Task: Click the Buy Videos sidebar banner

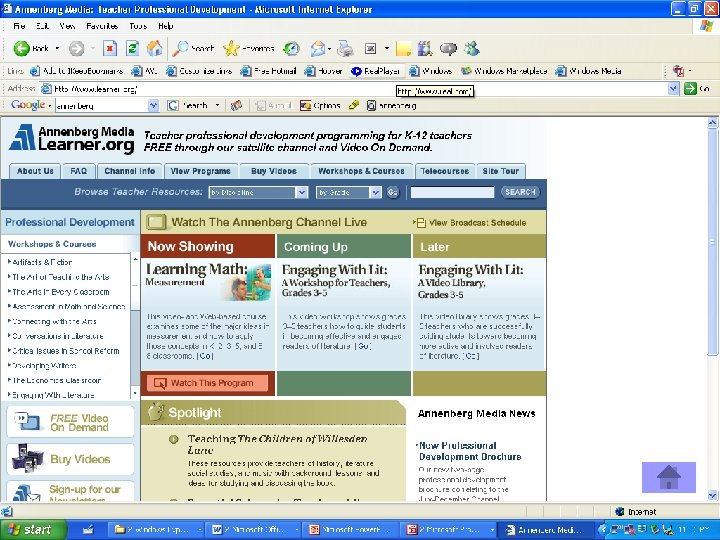Action: click(70, 459)
